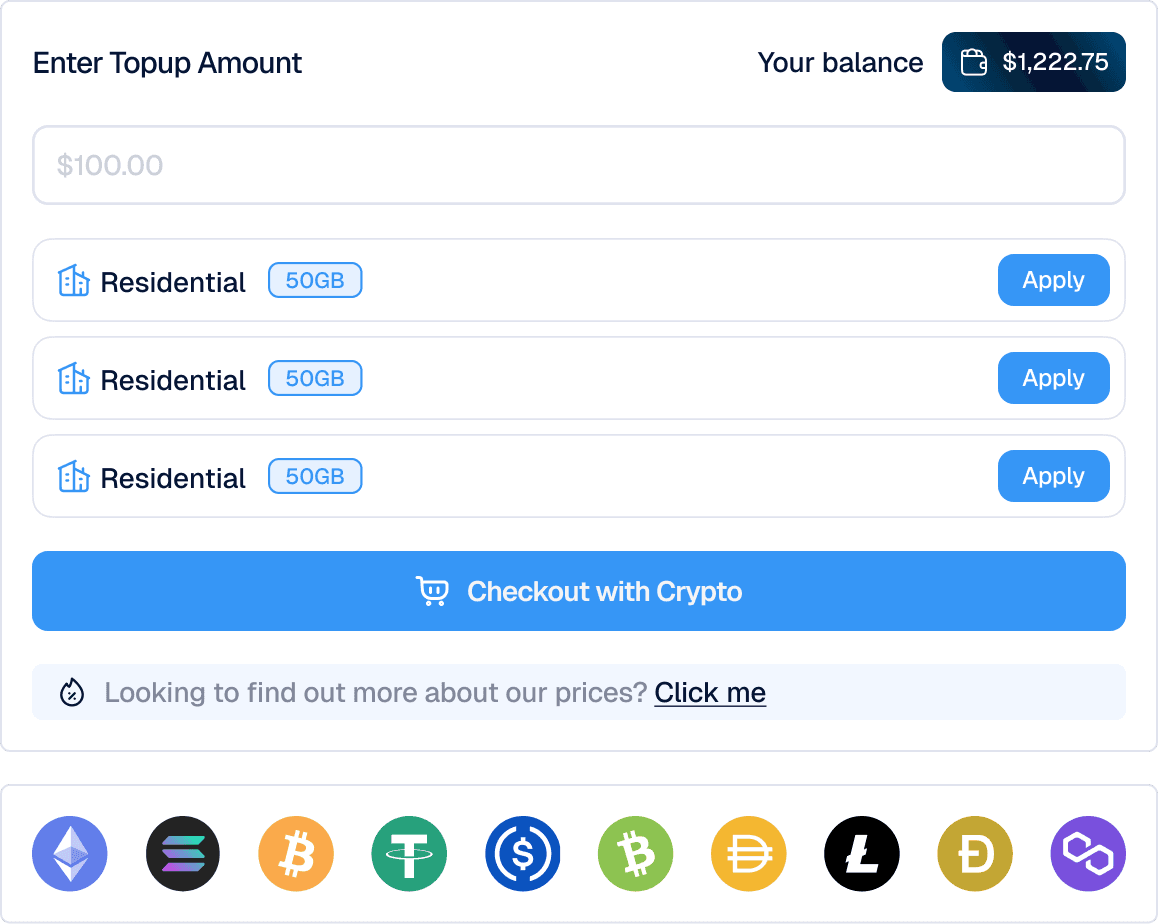Apply the last Residential 50GB plan
Viewport: 1158px width, 924px height.
point(1053,476)
